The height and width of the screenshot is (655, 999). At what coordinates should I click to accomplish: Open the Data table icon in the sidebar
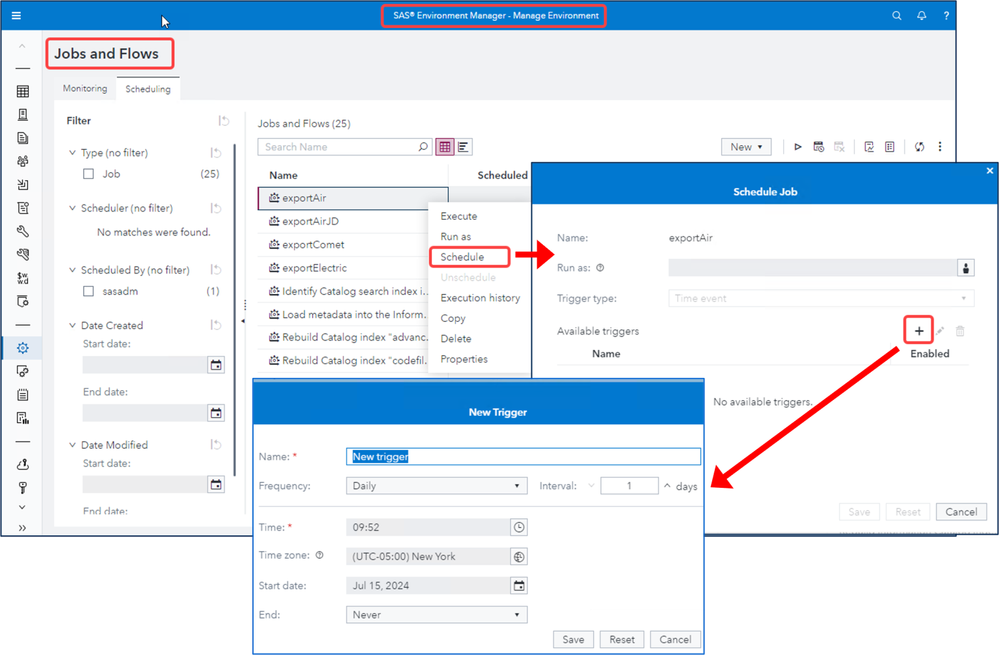coord(23,91)
